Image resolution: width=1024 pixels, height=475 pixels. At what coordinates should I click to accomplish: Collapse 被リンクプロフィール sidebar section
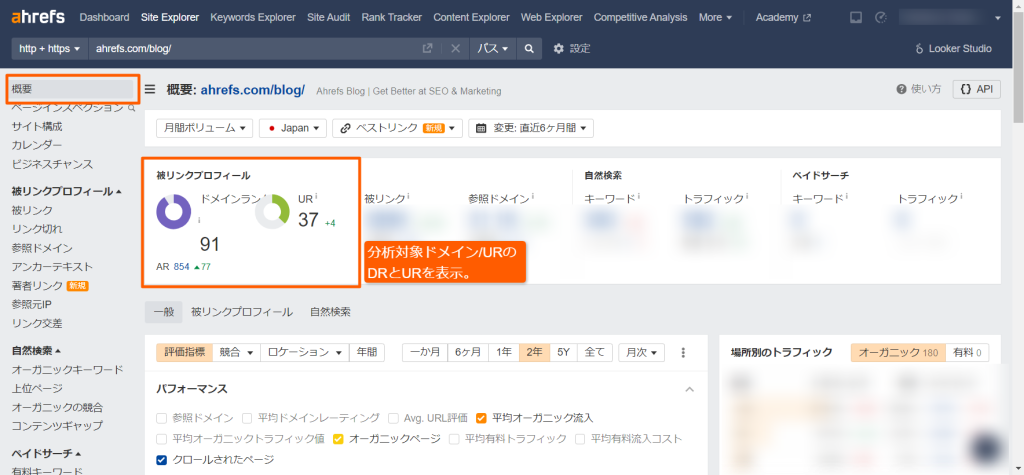coord(67,191)
